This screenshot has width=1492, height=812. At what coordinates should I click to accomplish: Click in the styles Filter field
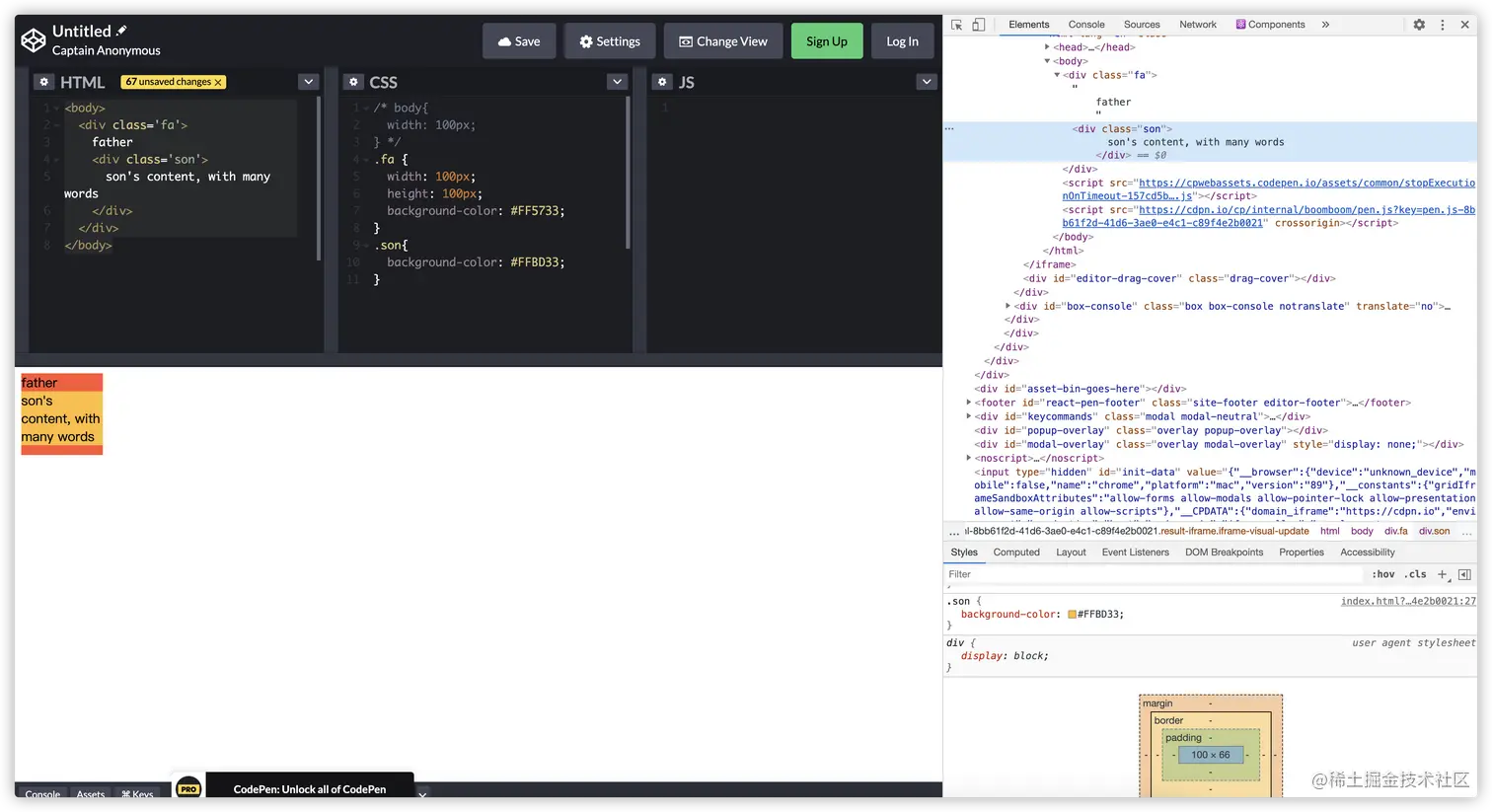(x=1155, y=574)
